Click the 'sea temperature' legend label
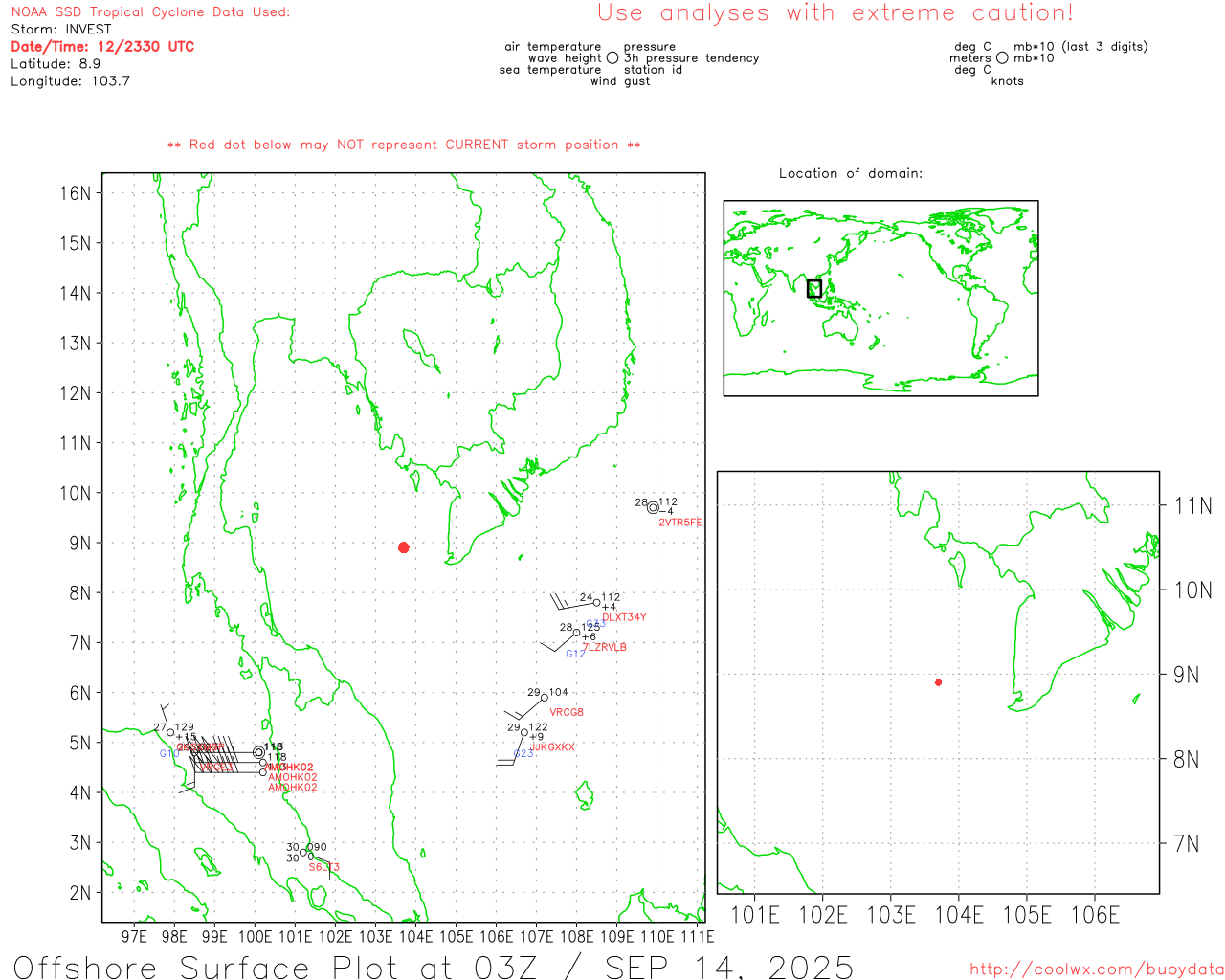 click(550, 69)
